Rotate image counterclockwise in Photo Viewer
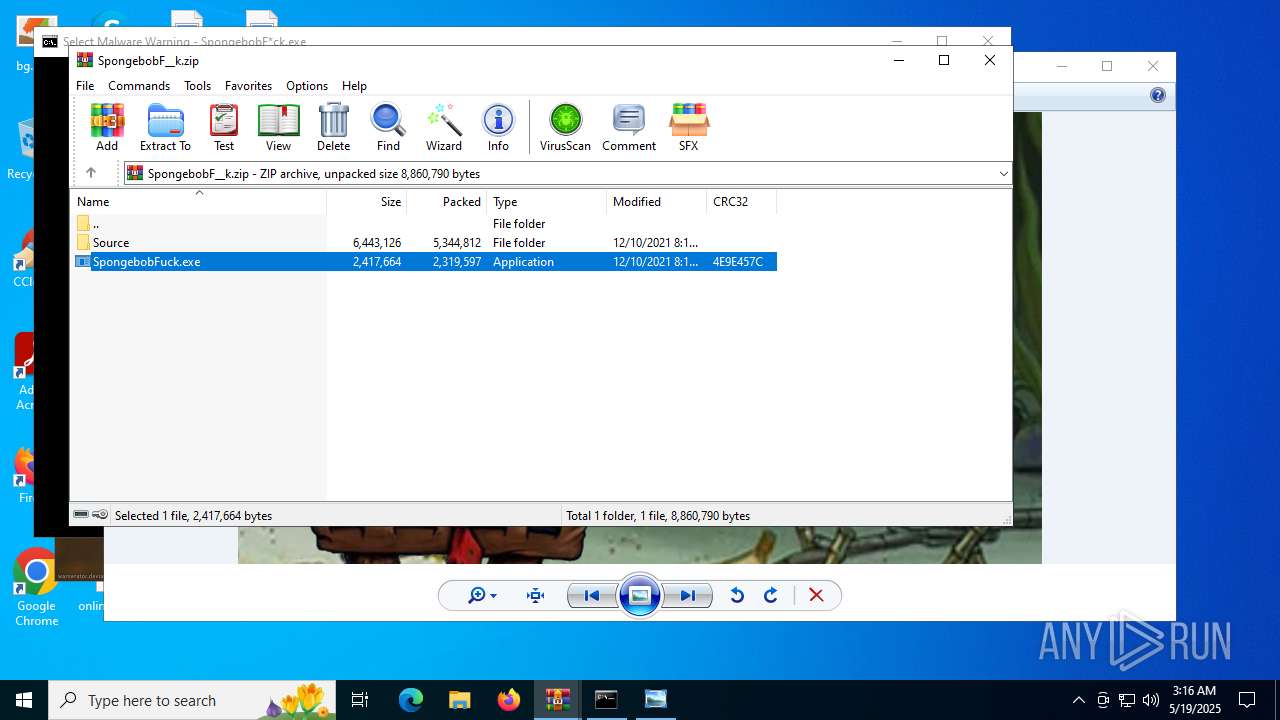The height and width of the screenshot is (720, 1280). [x=737, y=596]
